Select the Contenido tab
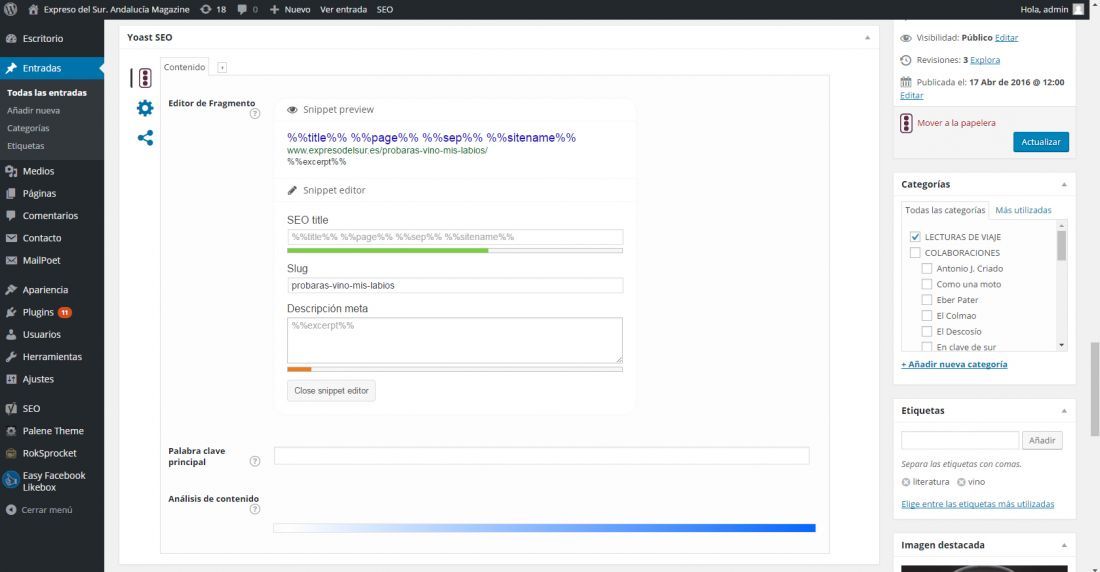The height and width of the screenshot is (572, 1100). point(185,67)
